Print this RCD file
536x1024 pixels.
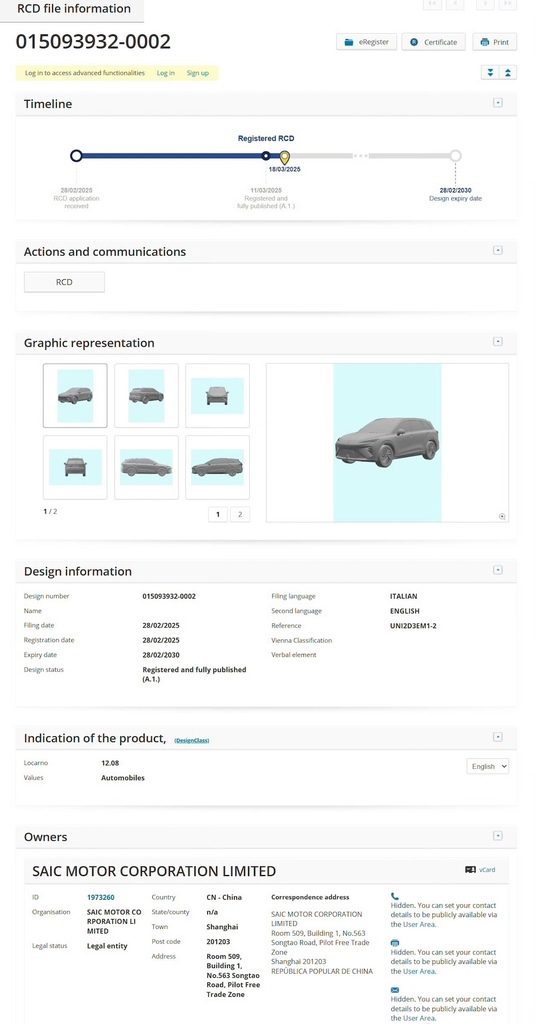point(494,42)
